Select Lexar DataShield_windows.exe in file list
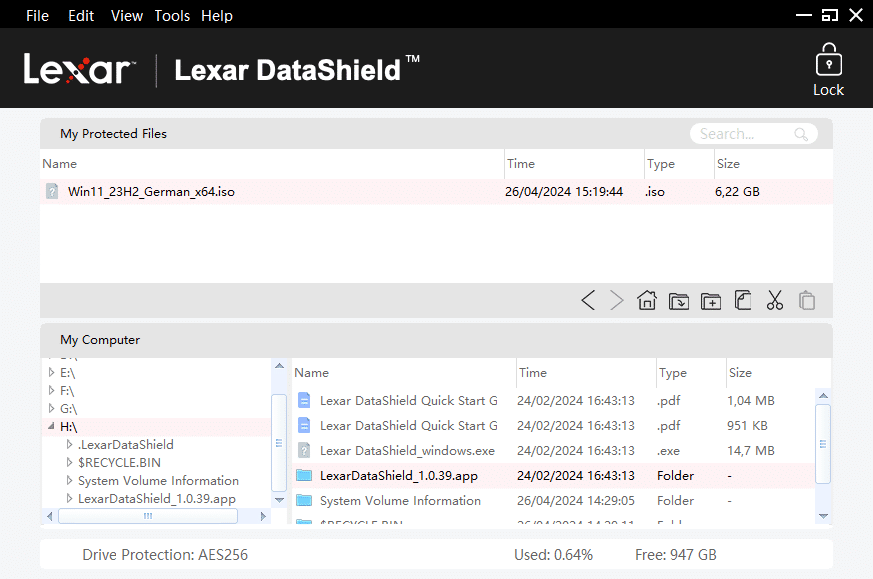Viewport: 873px width, 579px height. [407, 451]
